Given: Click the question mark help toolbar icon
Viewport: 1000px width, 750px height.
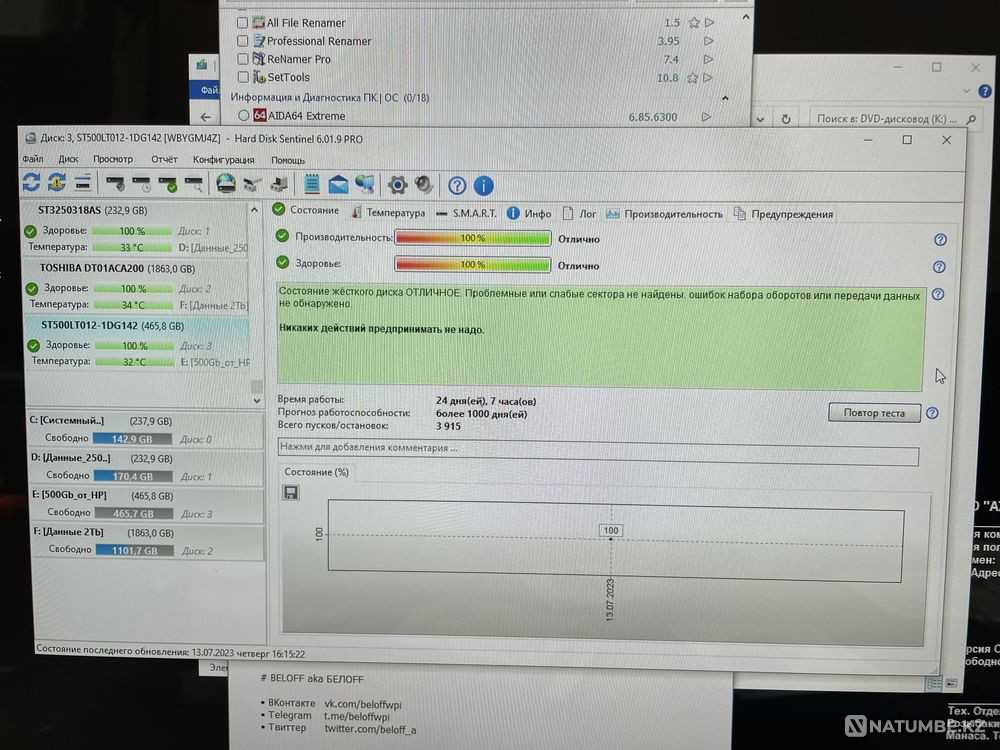Looking at the screenshot, I should pos(457,186).
